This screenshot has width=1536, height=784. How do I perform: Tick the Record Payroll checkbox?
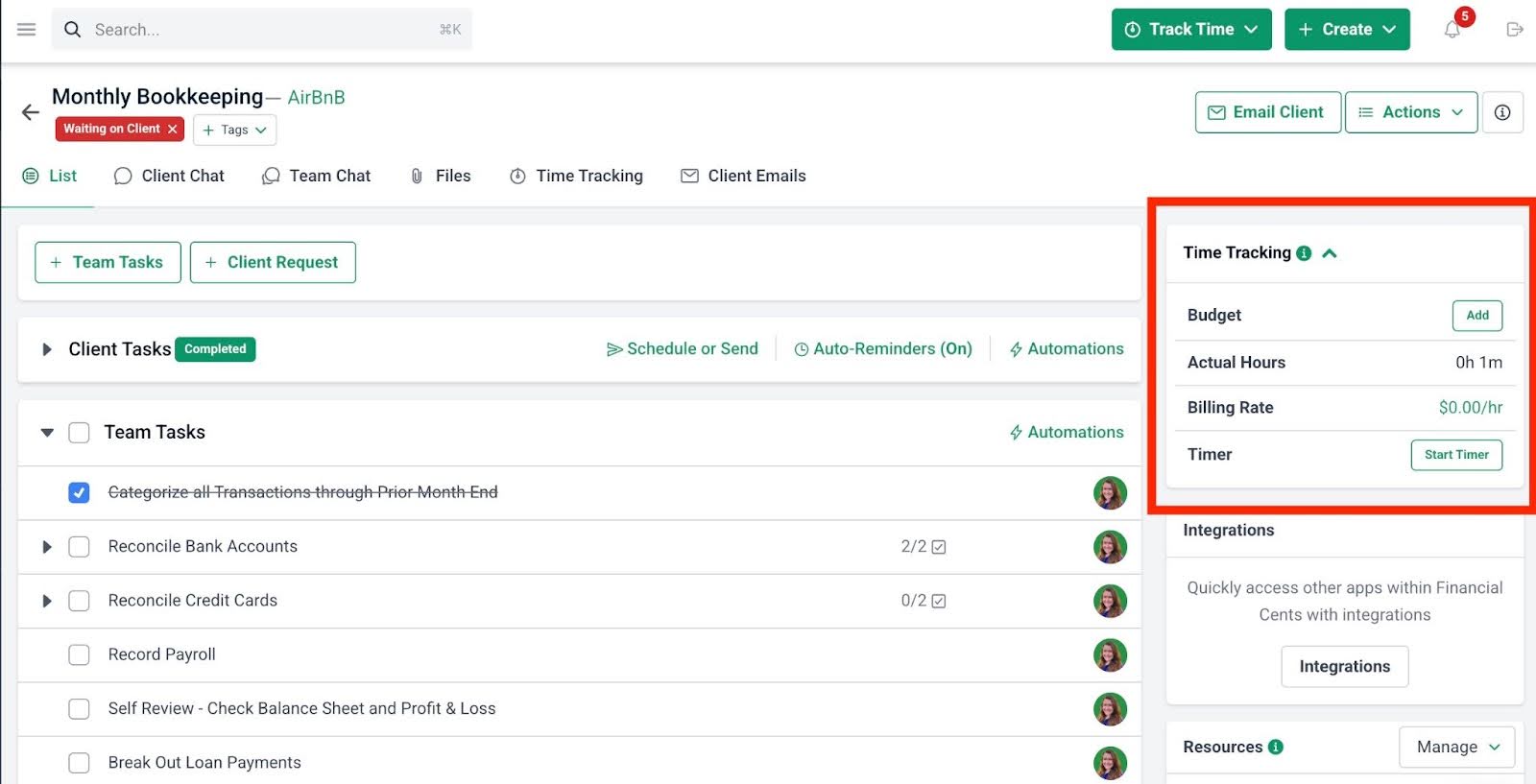(x=79, y=654)
